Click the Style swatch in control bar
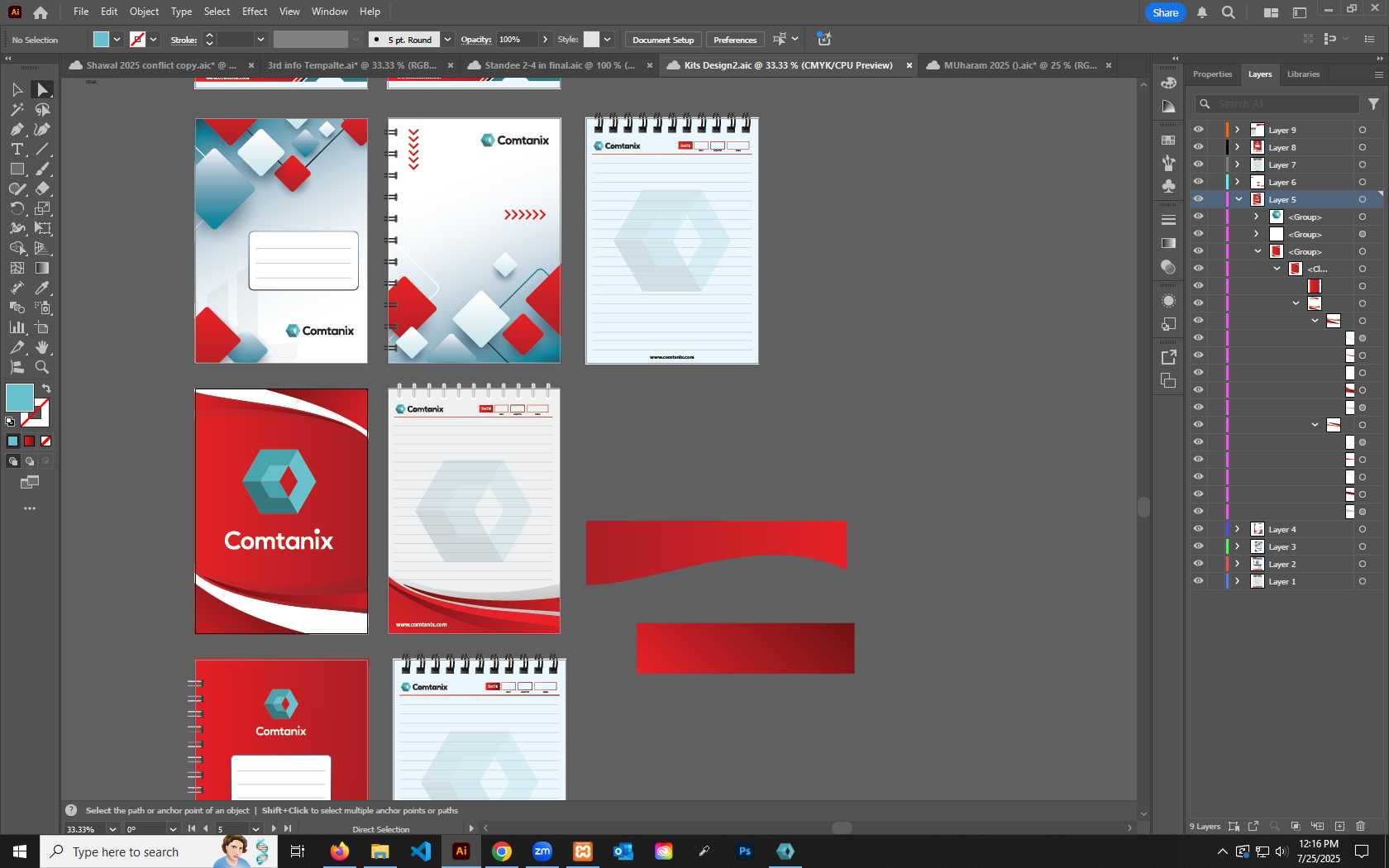The image size is (1389, 868). [x=591, y=40]
